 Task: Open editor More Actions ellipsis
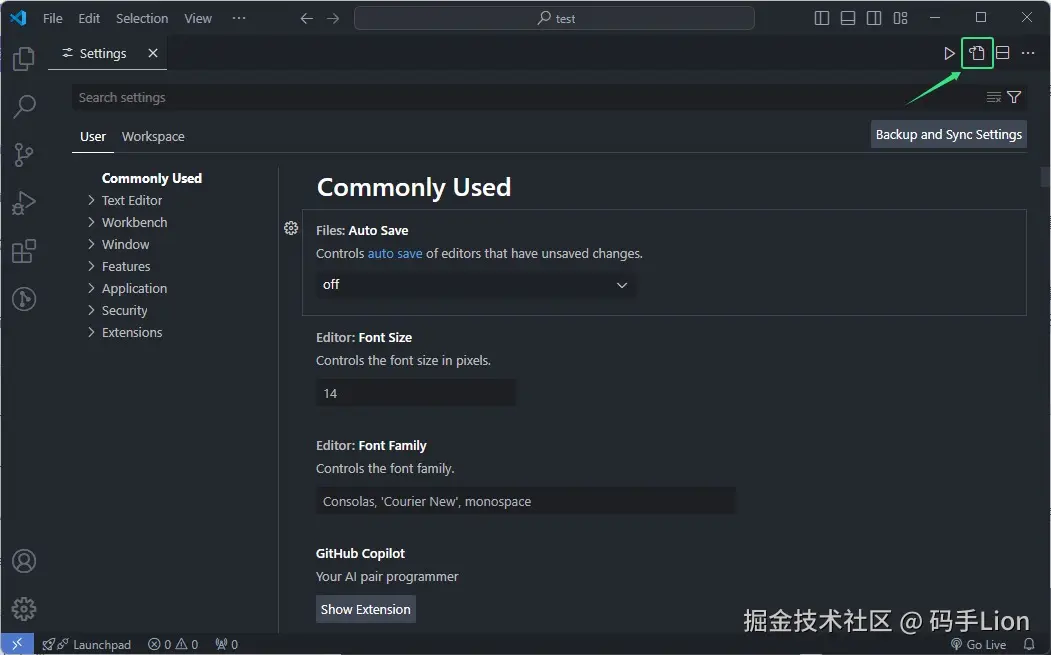point(1028,53)
